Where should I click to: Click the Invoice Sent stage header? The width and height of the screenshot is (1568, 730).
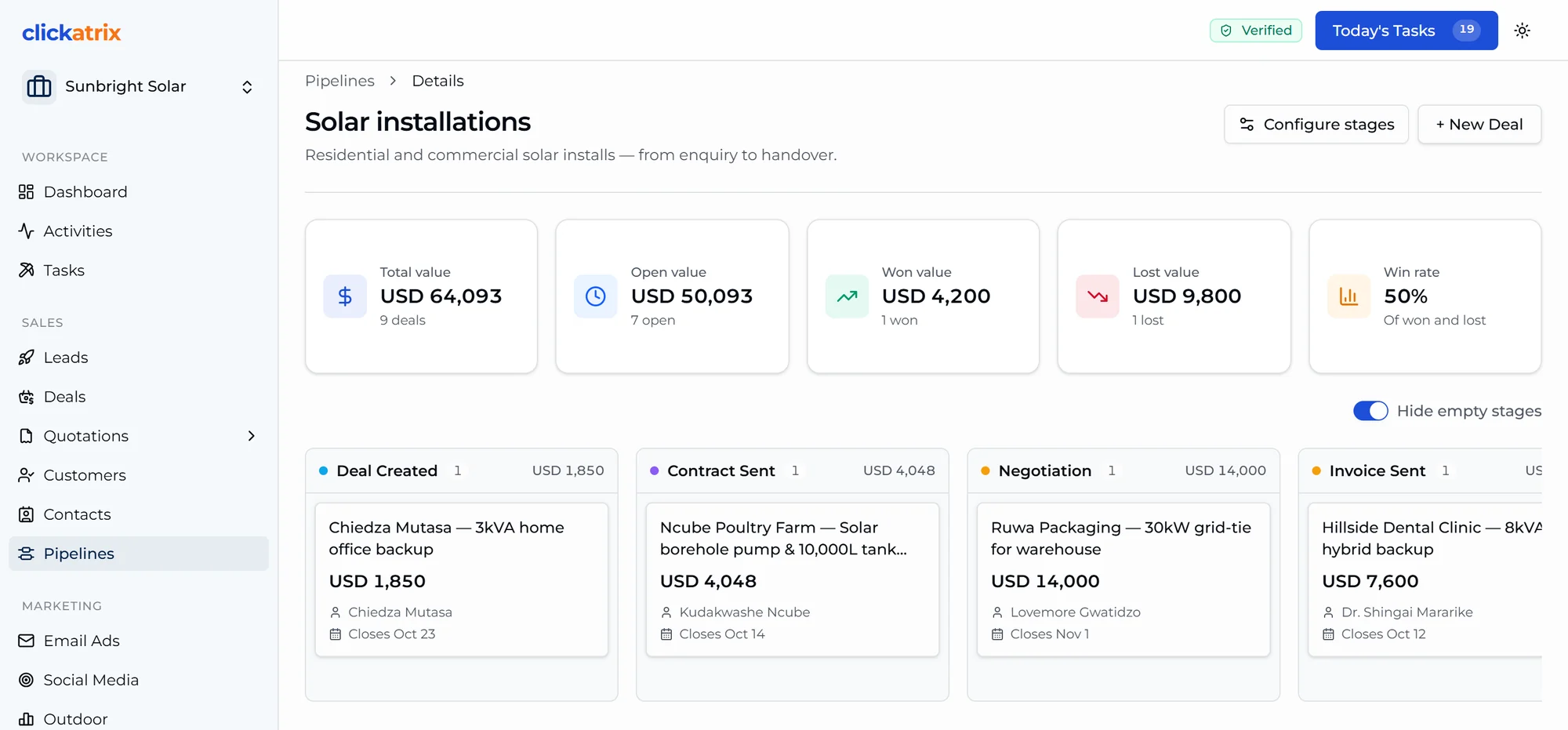tap(1420, 470)
